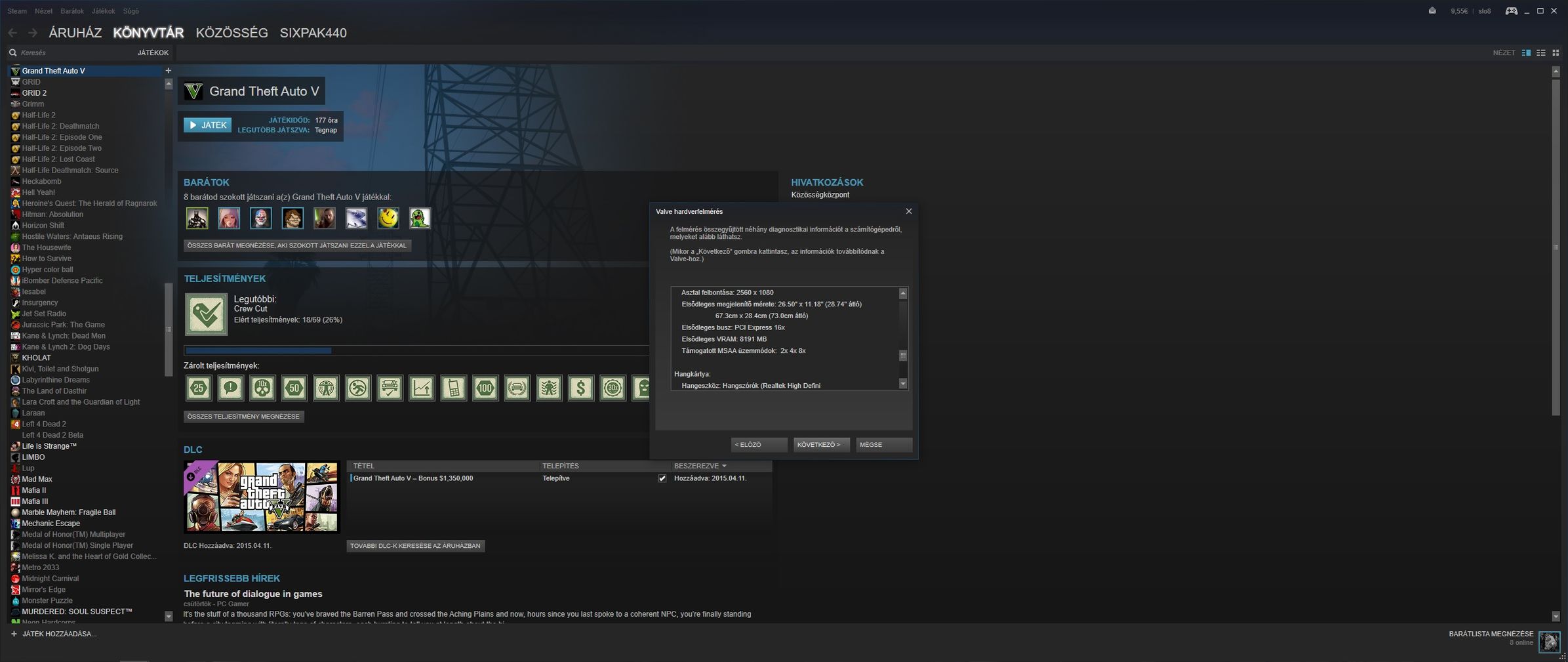Click ÖSSZES TELJESÍTMÉNY MEGNÉZÉSE button
1568x662 pixels.
pos(243,417)
